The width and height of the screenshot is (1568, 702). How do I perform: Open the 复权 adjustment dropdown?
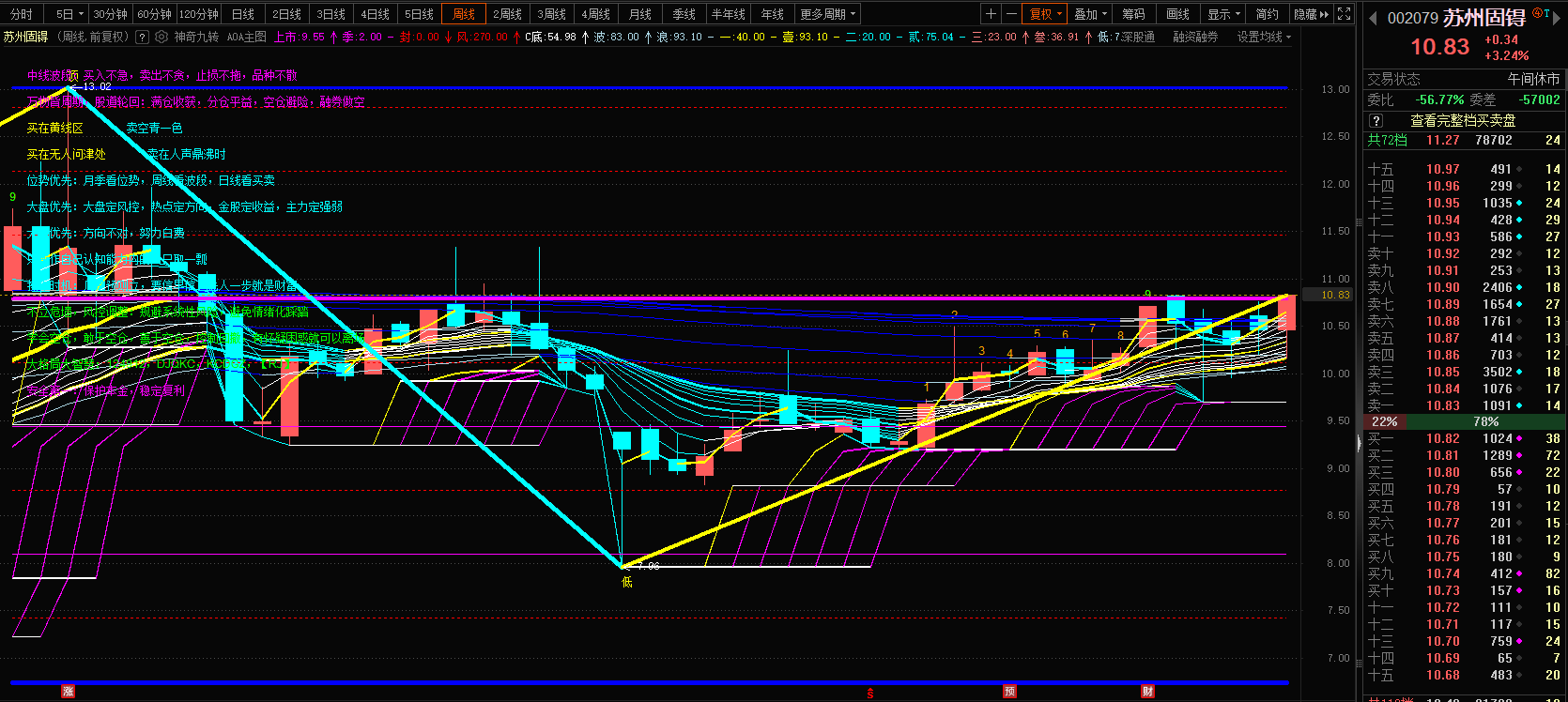click(x=1045, y=14)
